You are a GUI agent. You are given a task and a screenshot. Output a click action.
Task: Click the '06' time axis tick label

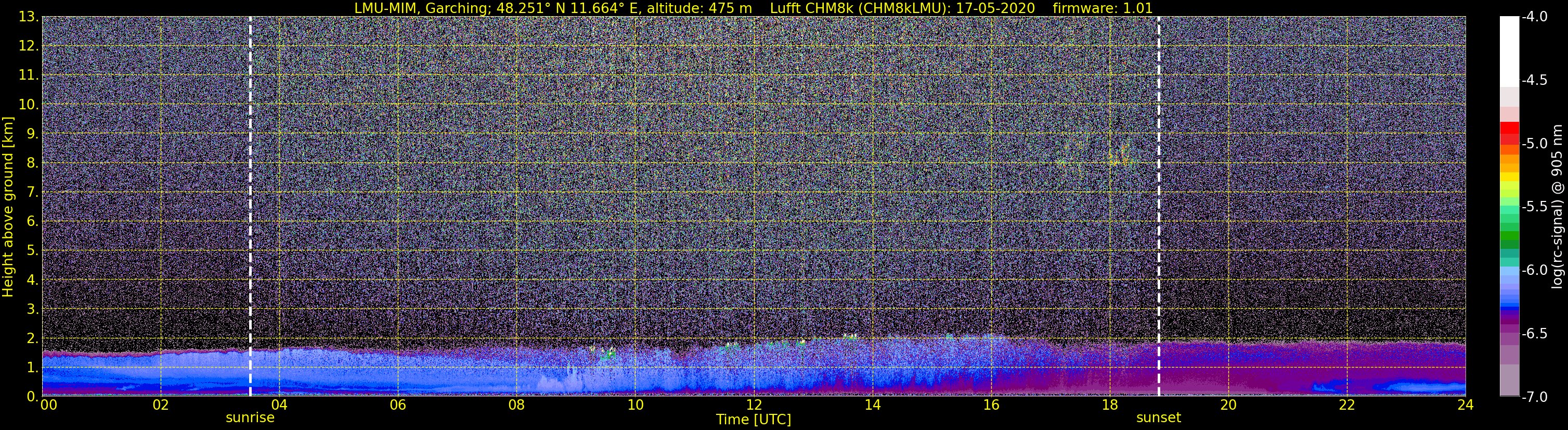pos(397,405)
